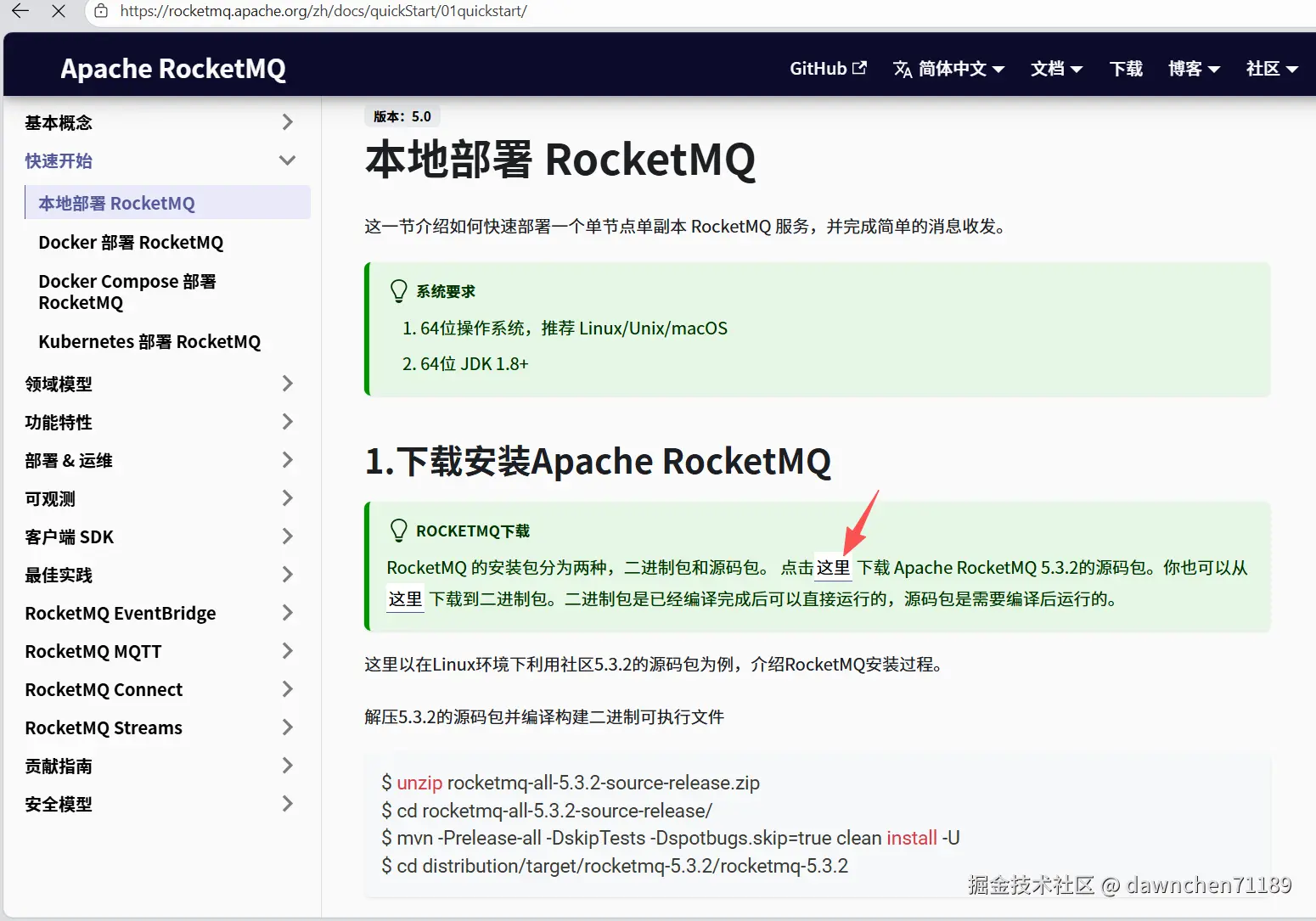The image size is (1316, 921).
Task: Open the 博客 dropdown menu
Action: (1194, 69)
